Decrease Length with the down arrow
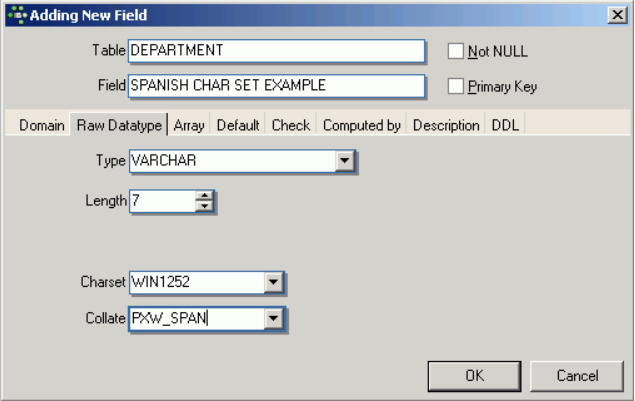This screenshot has height=401, width=635. (204, 206)
